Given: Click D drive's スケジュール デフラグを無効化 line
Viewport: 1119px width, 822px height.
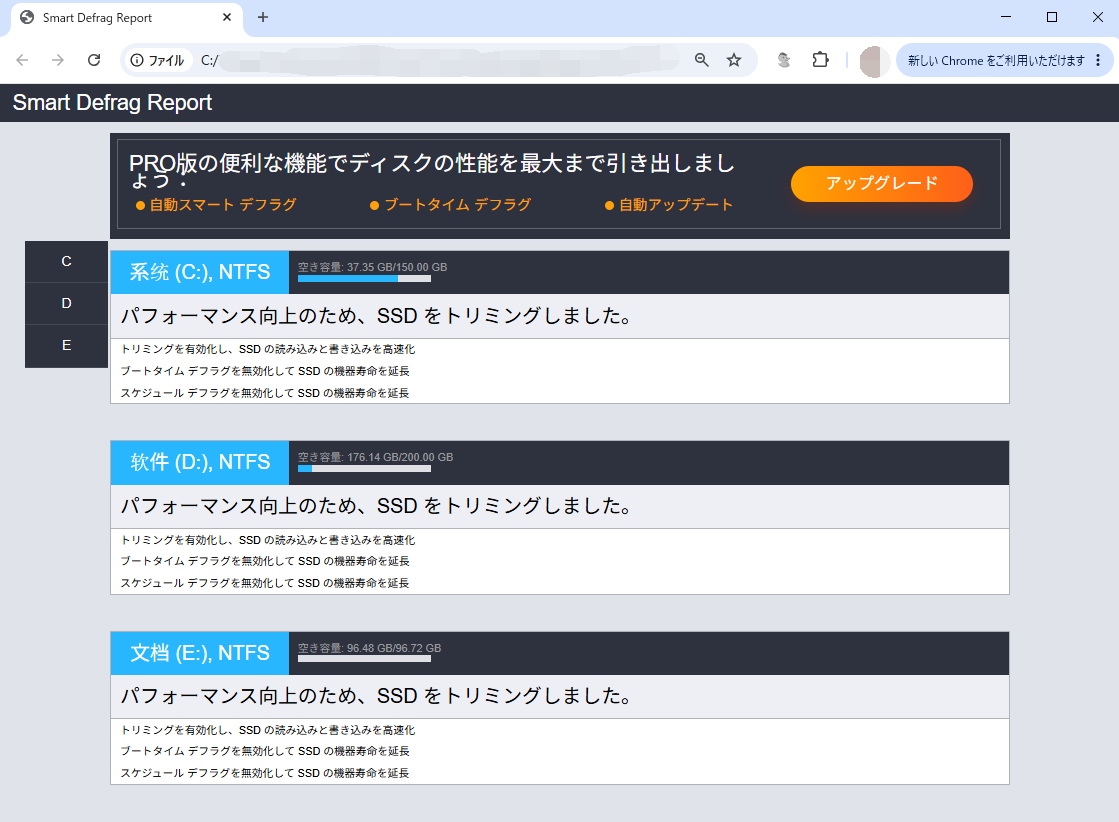Looking at the screenshot, I should 265,584.
